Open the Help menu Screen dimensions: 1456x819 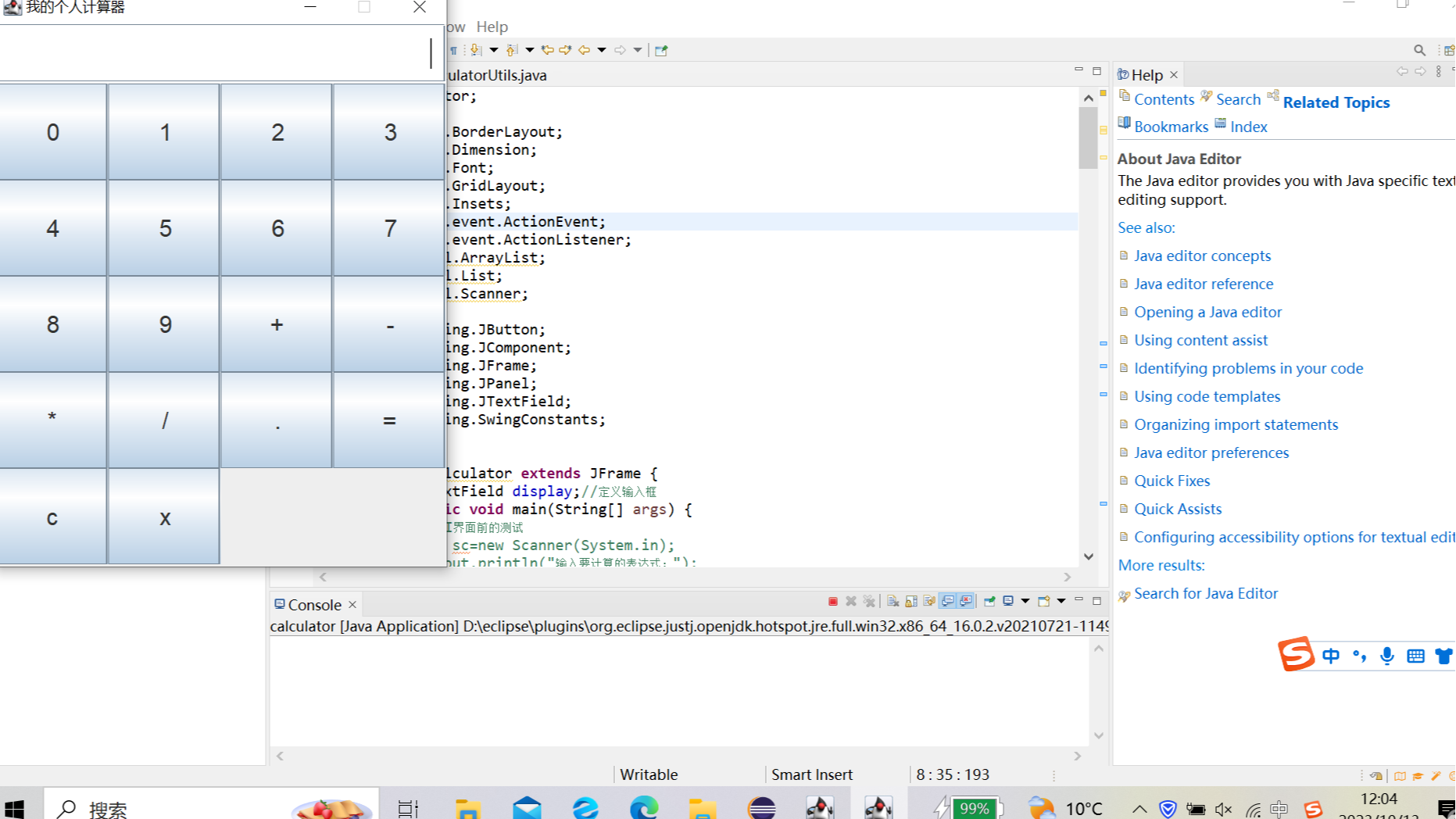[x=492, y=27]
